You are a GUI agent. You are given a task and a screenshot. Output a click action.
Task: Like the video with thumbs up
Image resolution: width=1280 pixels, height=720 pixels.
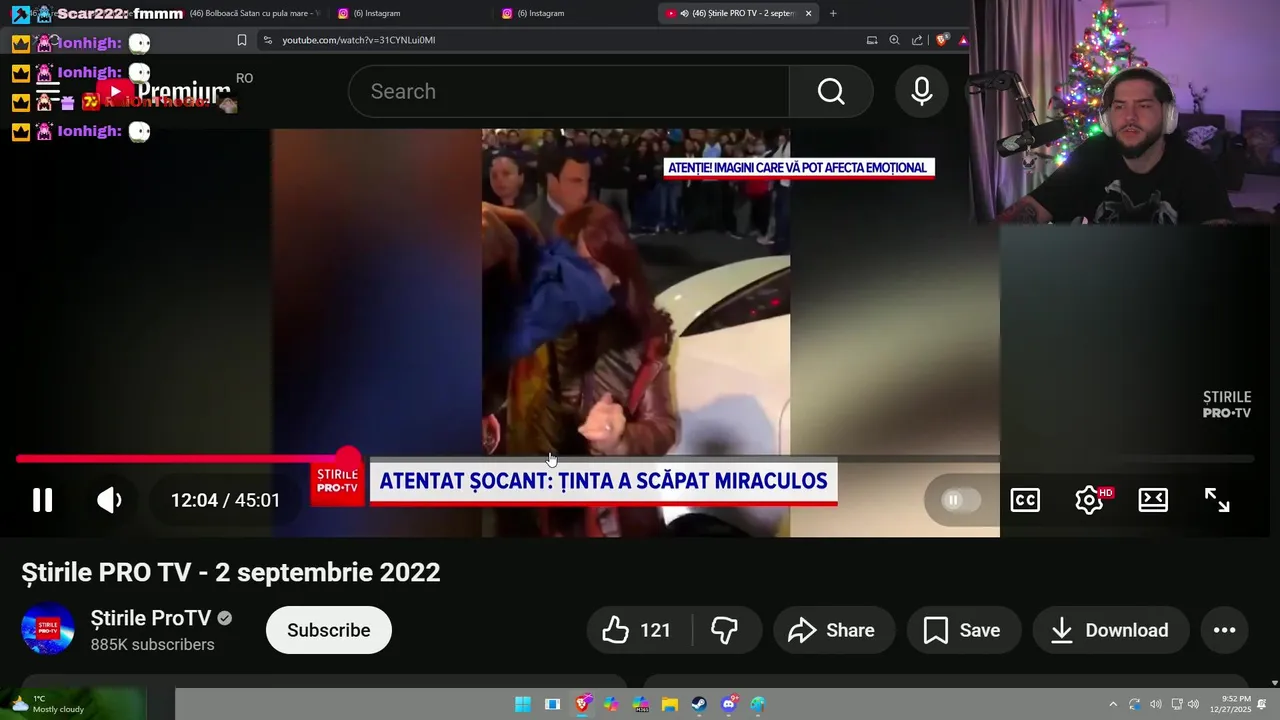637,630
